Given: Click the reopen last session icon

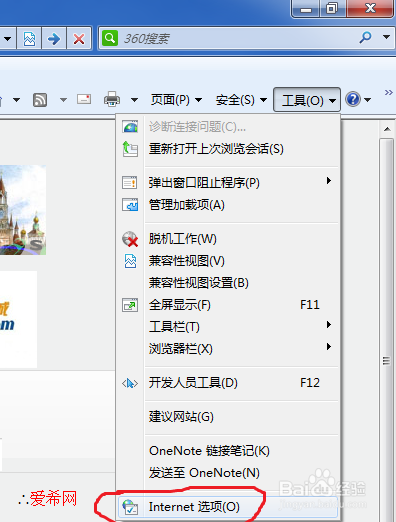Looking at the screenshot, I should pos(130,149).
